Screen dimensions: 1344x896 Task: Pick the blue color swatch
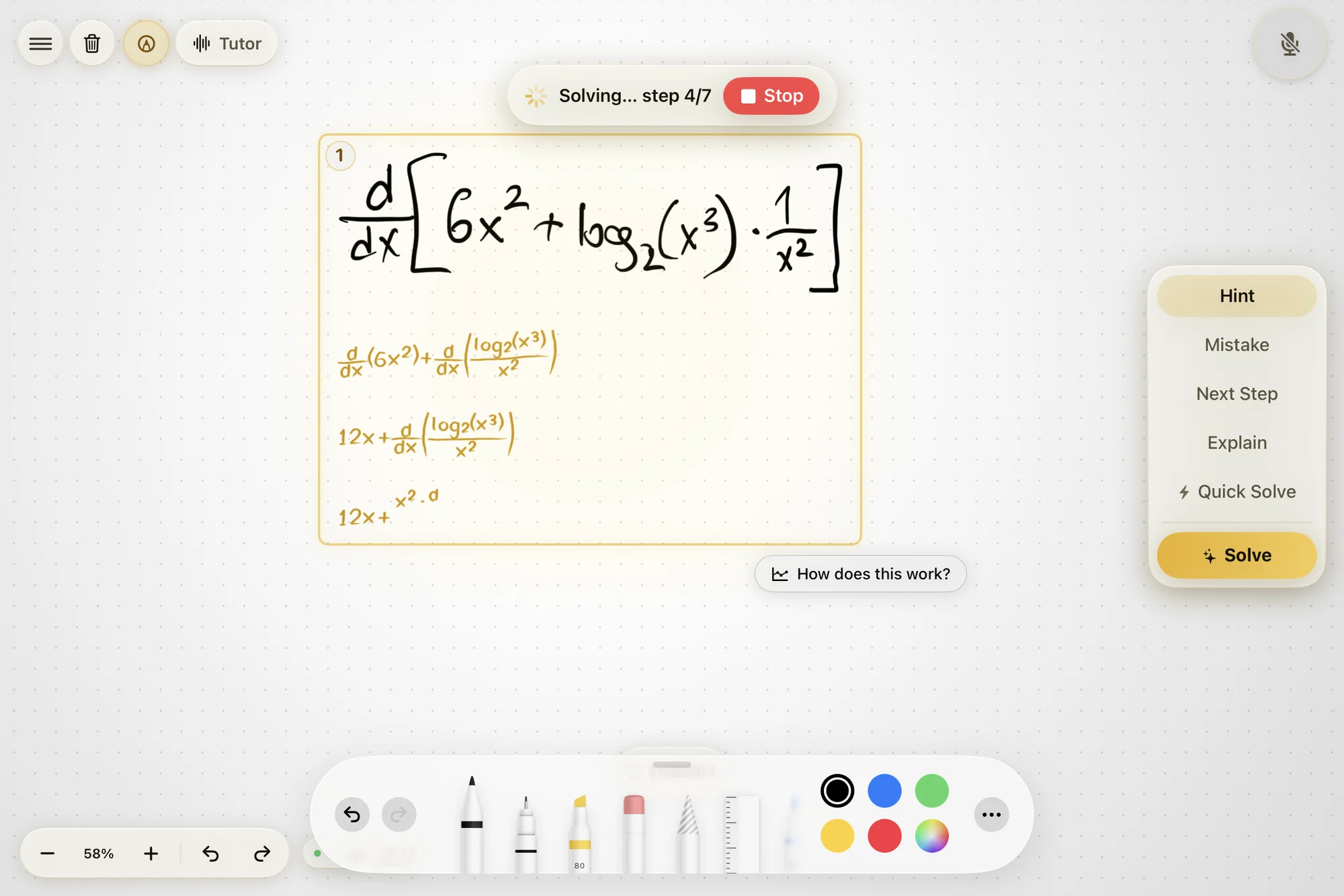click(x=884, y=791)
